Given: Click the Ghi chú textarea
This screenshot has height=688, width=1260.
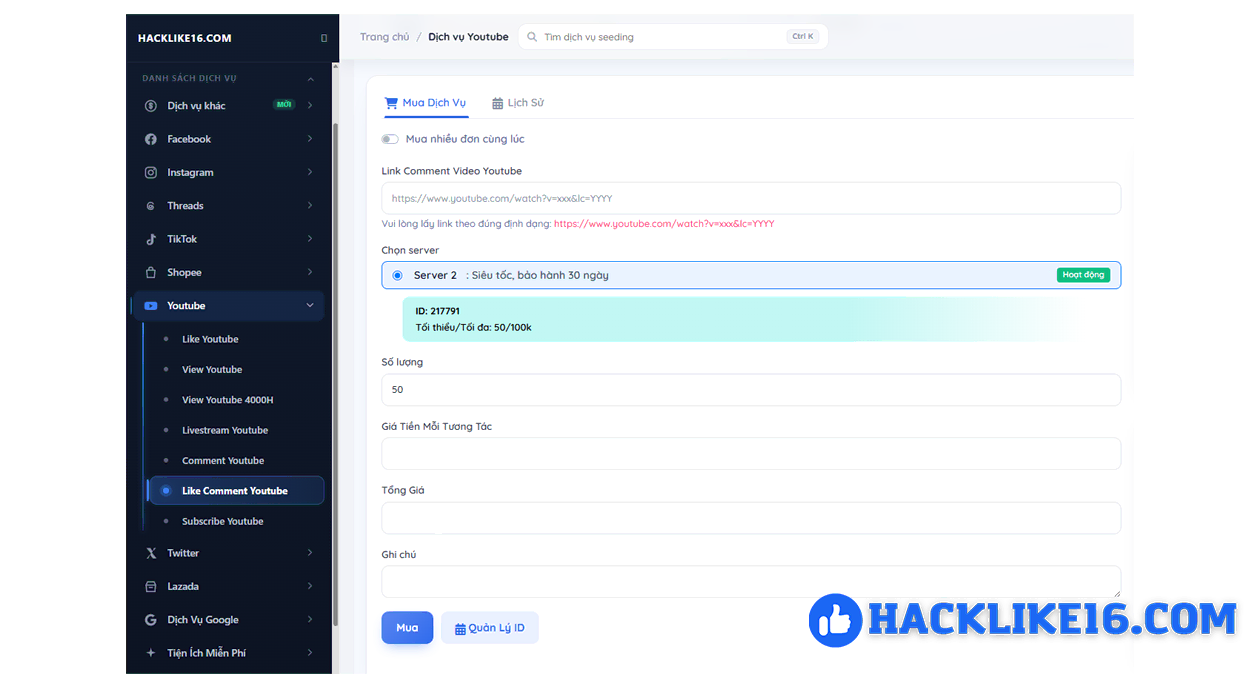Looking at the screenshot, I should pos(751,582).
